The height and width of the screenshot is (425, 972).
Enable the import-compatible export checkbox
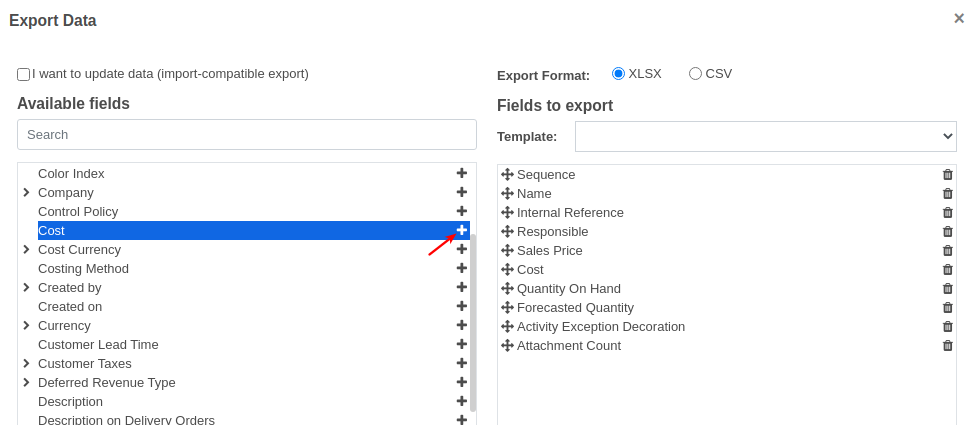(x=24, y=74)
